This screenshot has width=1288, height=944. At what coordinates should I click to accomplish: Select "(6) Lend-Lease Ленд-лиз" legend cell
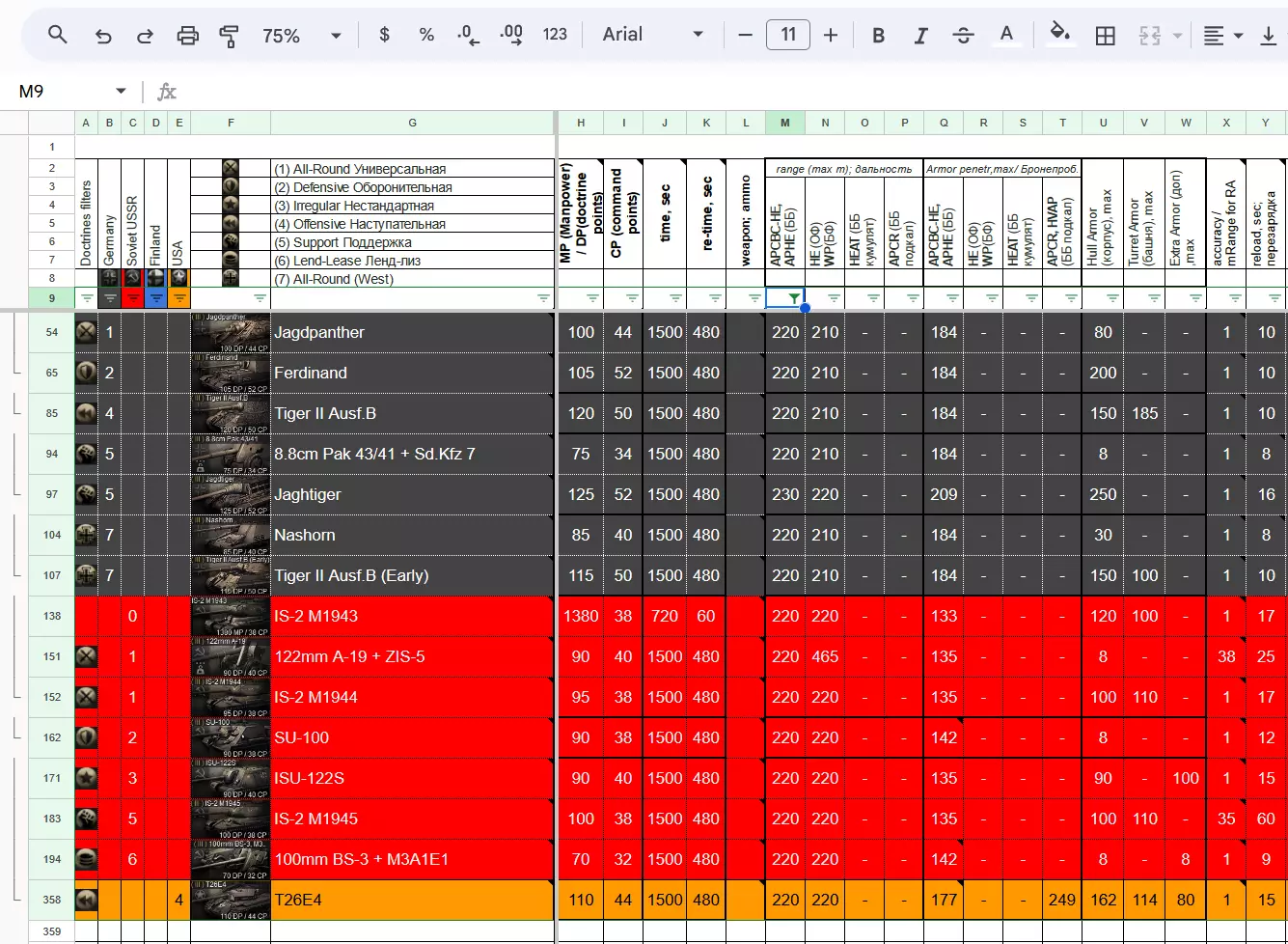tap(413, 261)
